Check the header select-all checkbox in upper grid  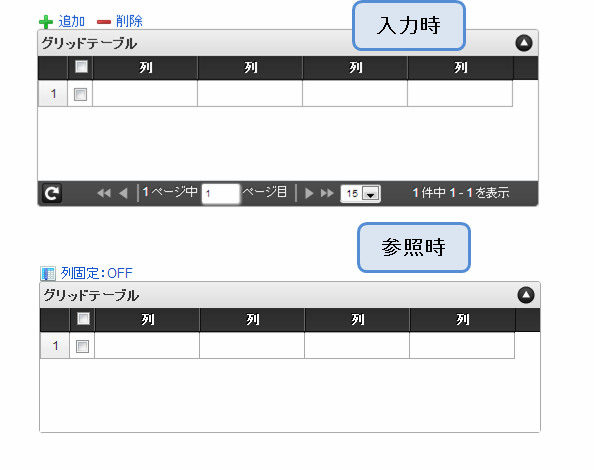point(81,66)
